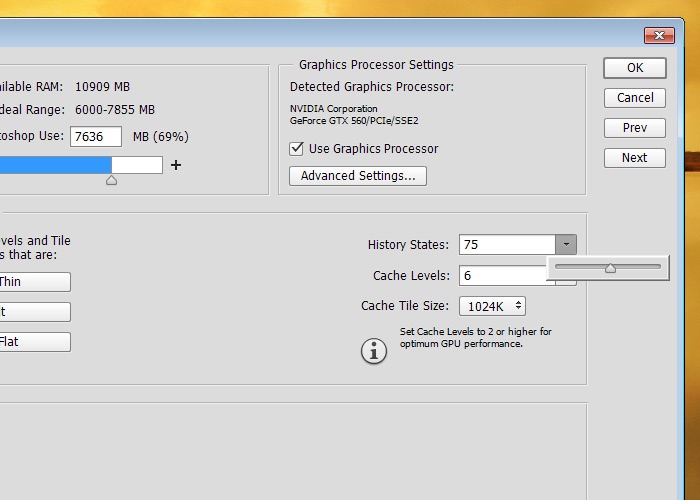Click the History States field showing 75
This screenshot has height=500, width=700.
(507, 245)
